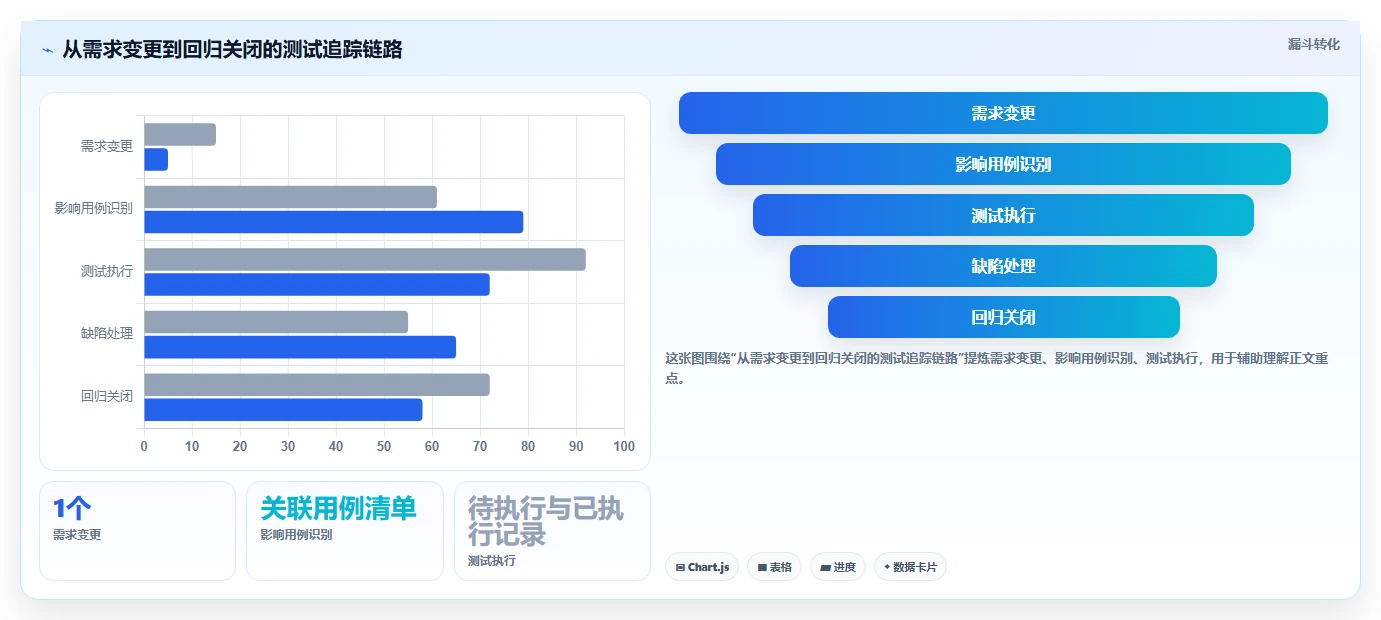Select the 回归关闭 funnel stage
The width and height of the screenshot is (1381, 620).
(1003, 317)
